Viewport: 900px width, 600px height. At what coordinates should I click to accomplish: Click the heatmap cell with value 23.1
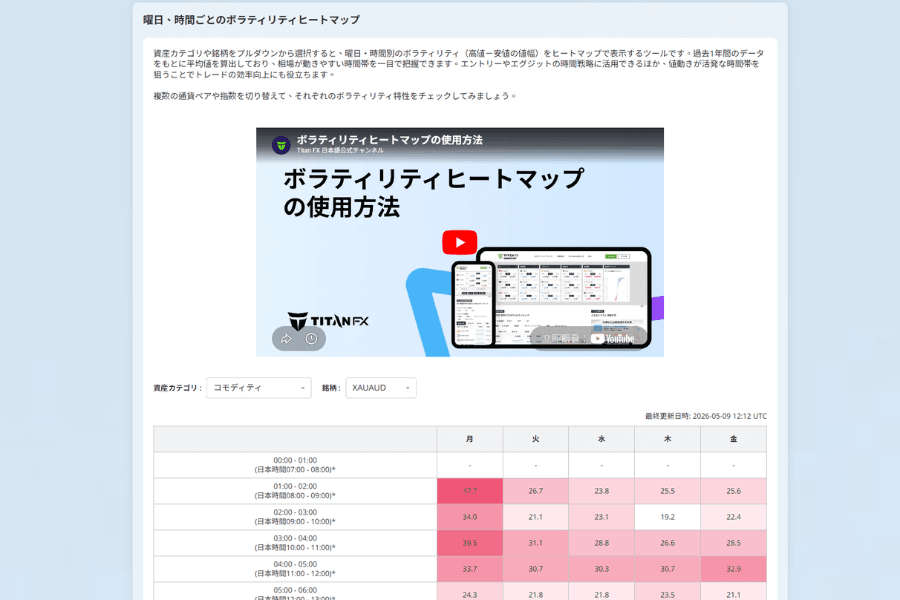[x=602, y=517]
